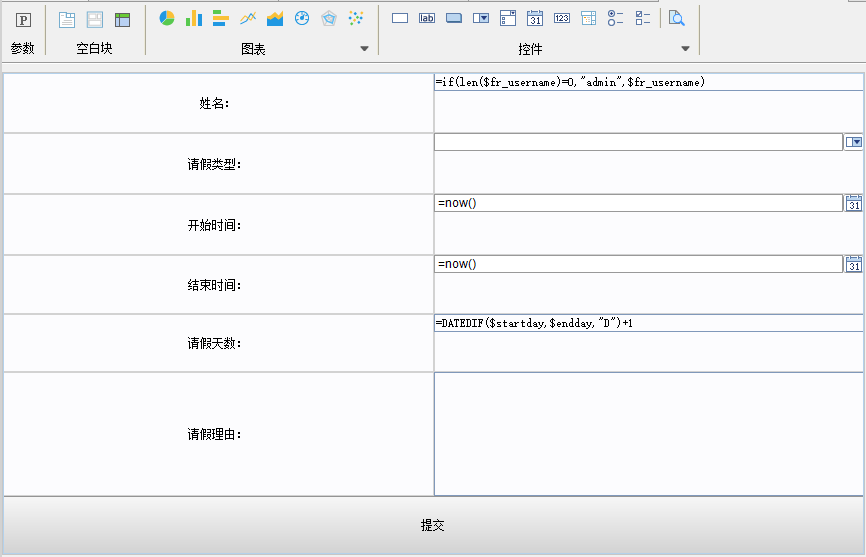The image size is (866, 557).
Task: Add a number input widget (123)
Action: tap(562, 18)
